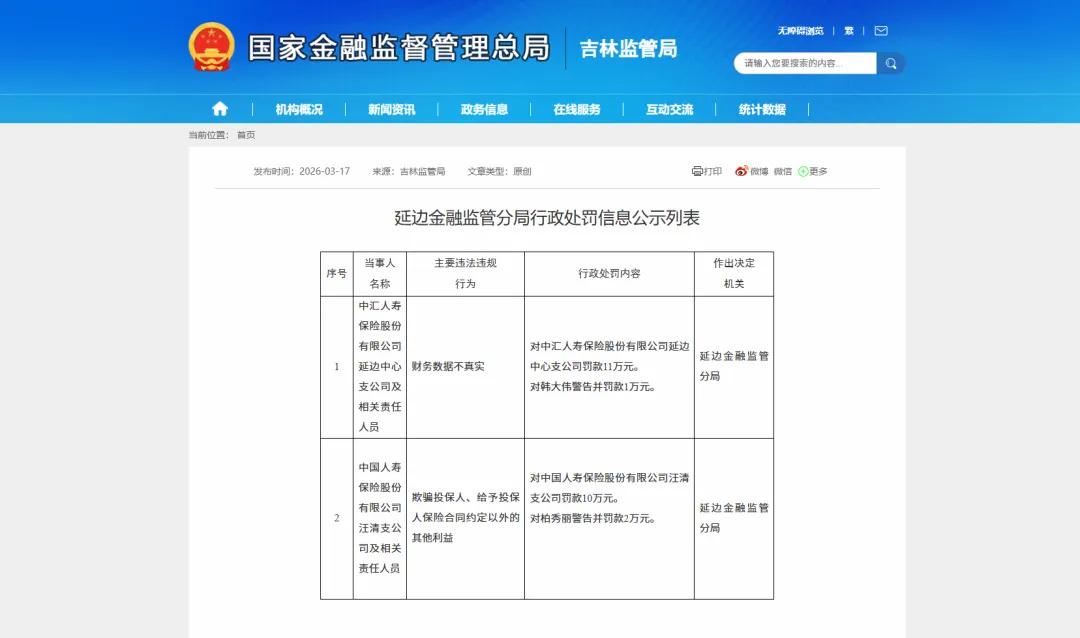Open the envelope mailbox icon at top right
The width and height of the screenshot is (1080, 638).
879,30
